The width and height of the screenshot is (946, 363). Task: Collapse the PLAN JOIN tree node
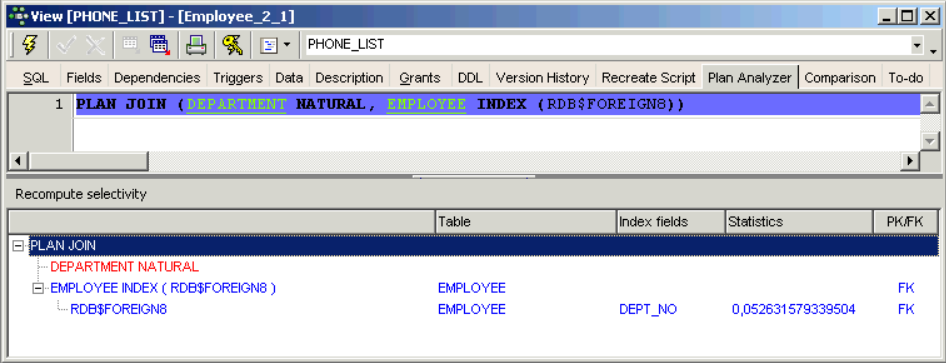point(18,245)
